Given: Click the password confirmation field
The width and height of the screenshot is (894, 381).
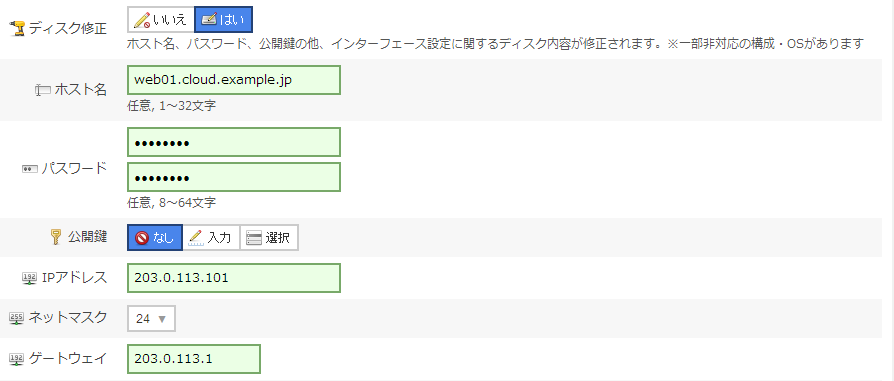Looking at the screenshot, I should point(234,177).
